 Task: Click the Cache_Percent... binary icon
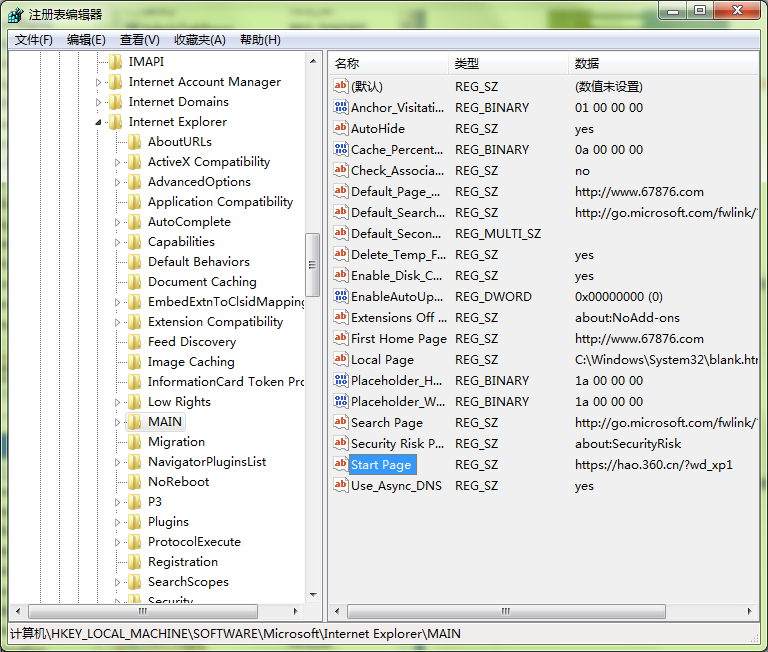click(x=340, y=149)
